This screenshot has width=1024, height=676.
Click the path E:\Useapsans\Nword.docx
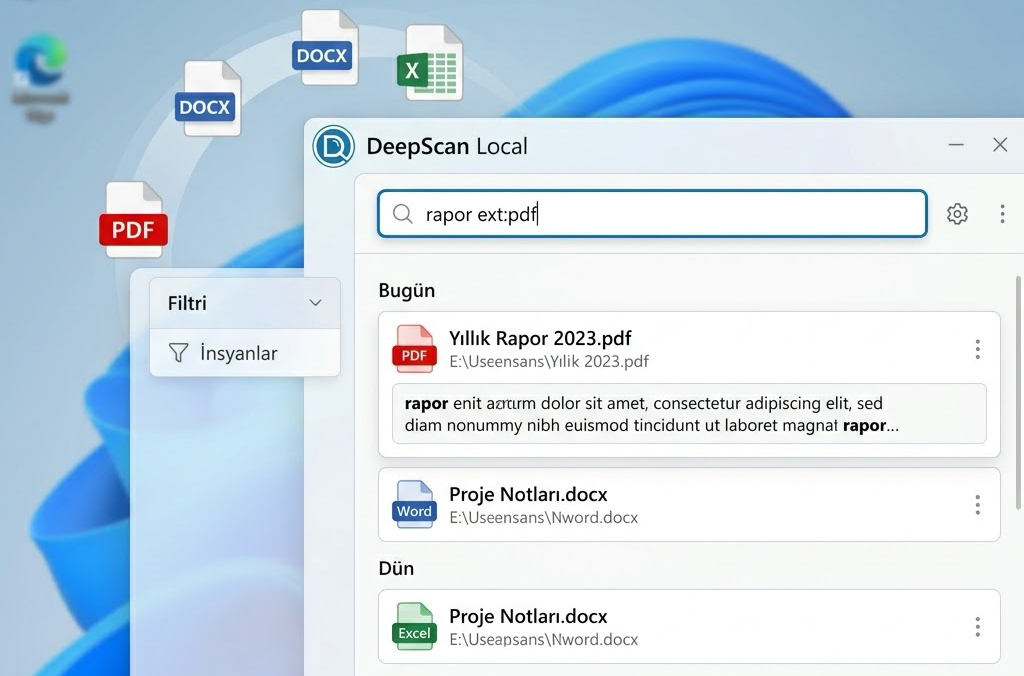pyautogui.click(x=543, y=639)
